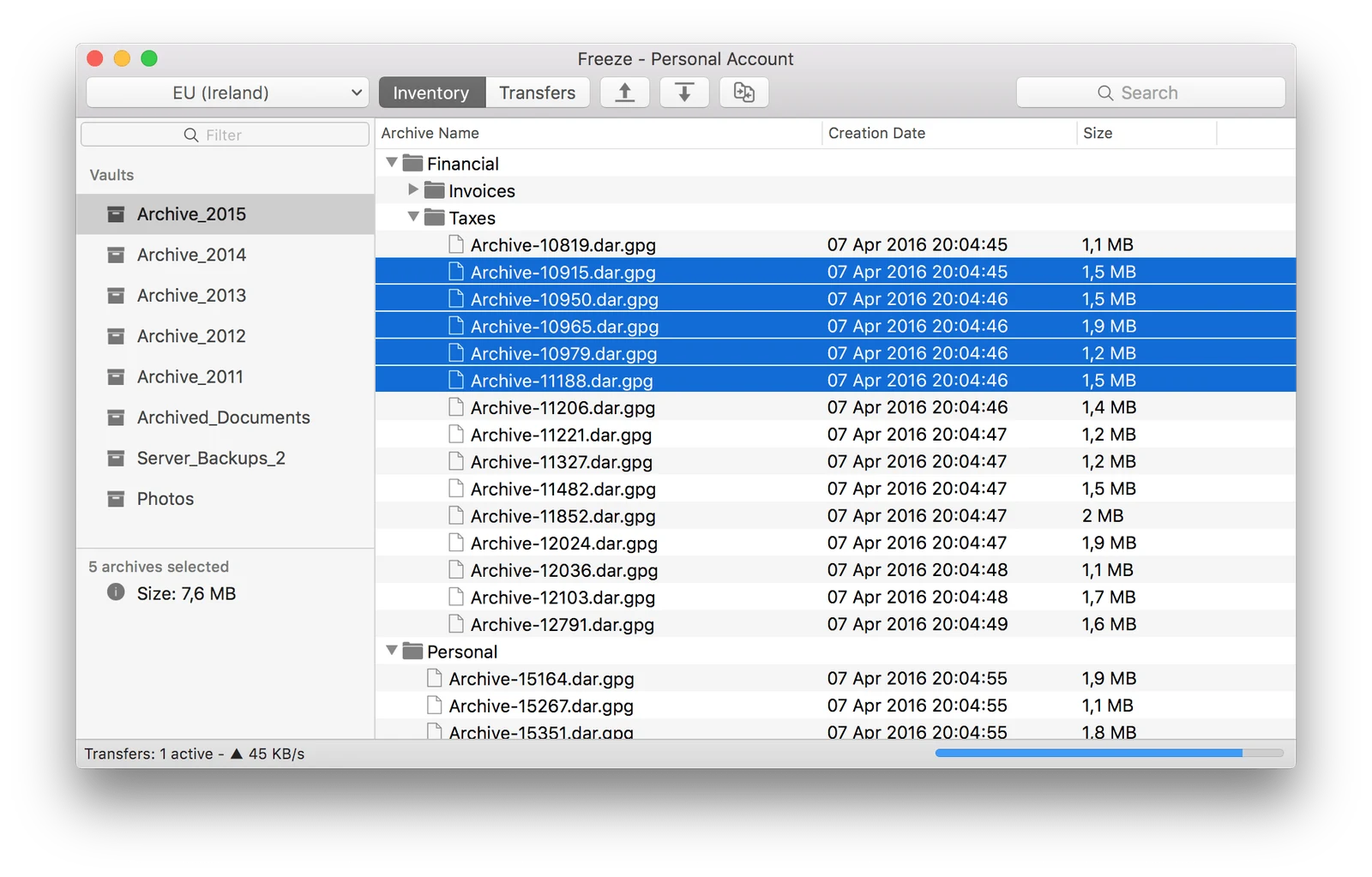The width and height of the screenshot is (1372, 877).
Task: Select the Archive_2014 vault icon
Action: click(116, 255)
